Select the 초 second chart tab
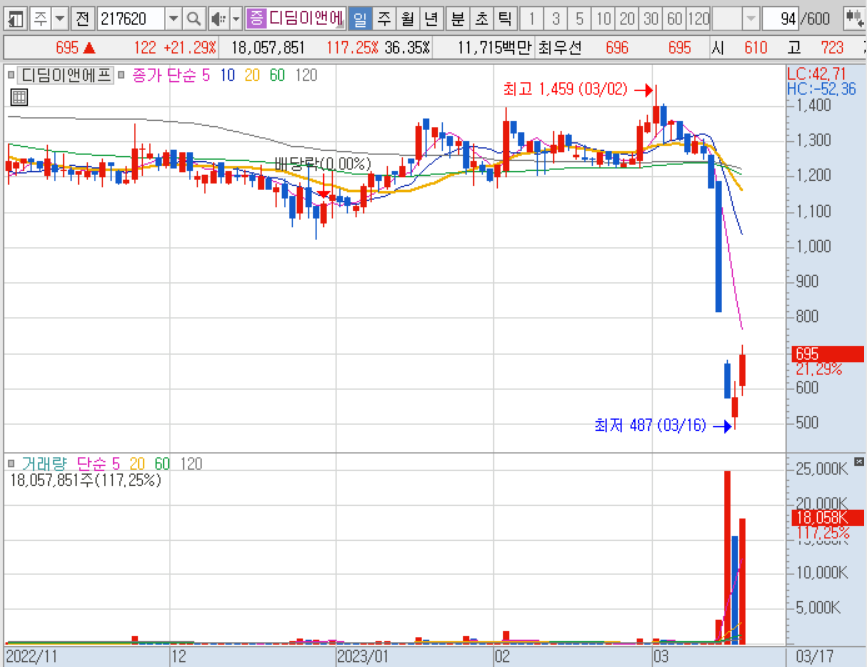The width and height of the screenshot is (867, 667). (482, 19)
